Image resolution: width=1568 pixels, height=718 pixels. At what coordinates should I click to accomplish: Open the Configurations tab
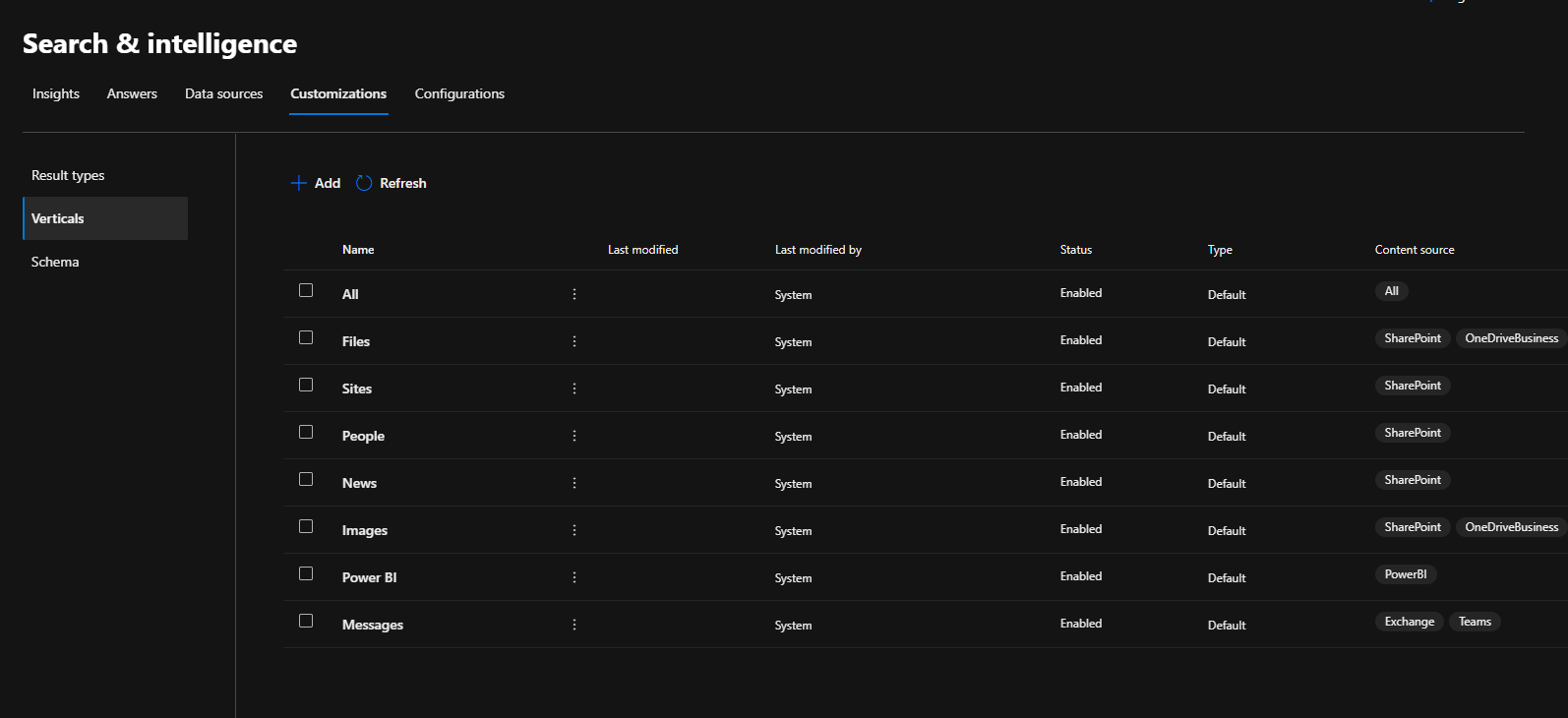[x=459, y=93]
